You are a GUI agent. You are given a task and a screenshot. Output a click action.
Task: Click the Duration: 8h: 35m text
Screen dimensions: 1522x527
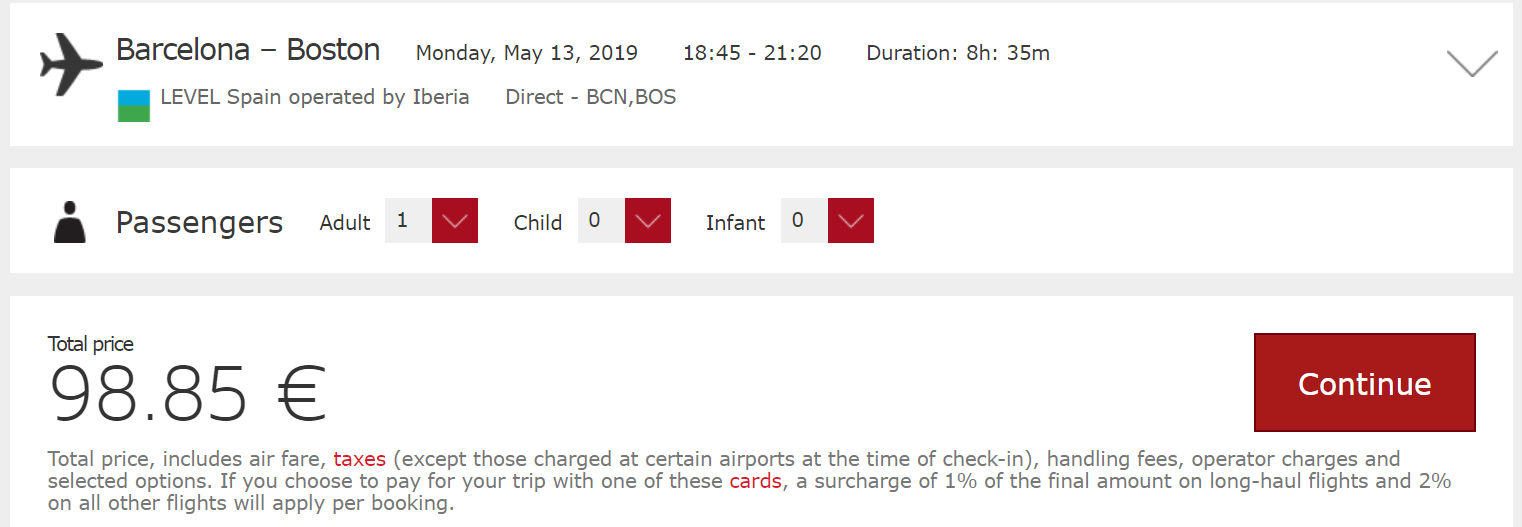click(x=957, y=53)
